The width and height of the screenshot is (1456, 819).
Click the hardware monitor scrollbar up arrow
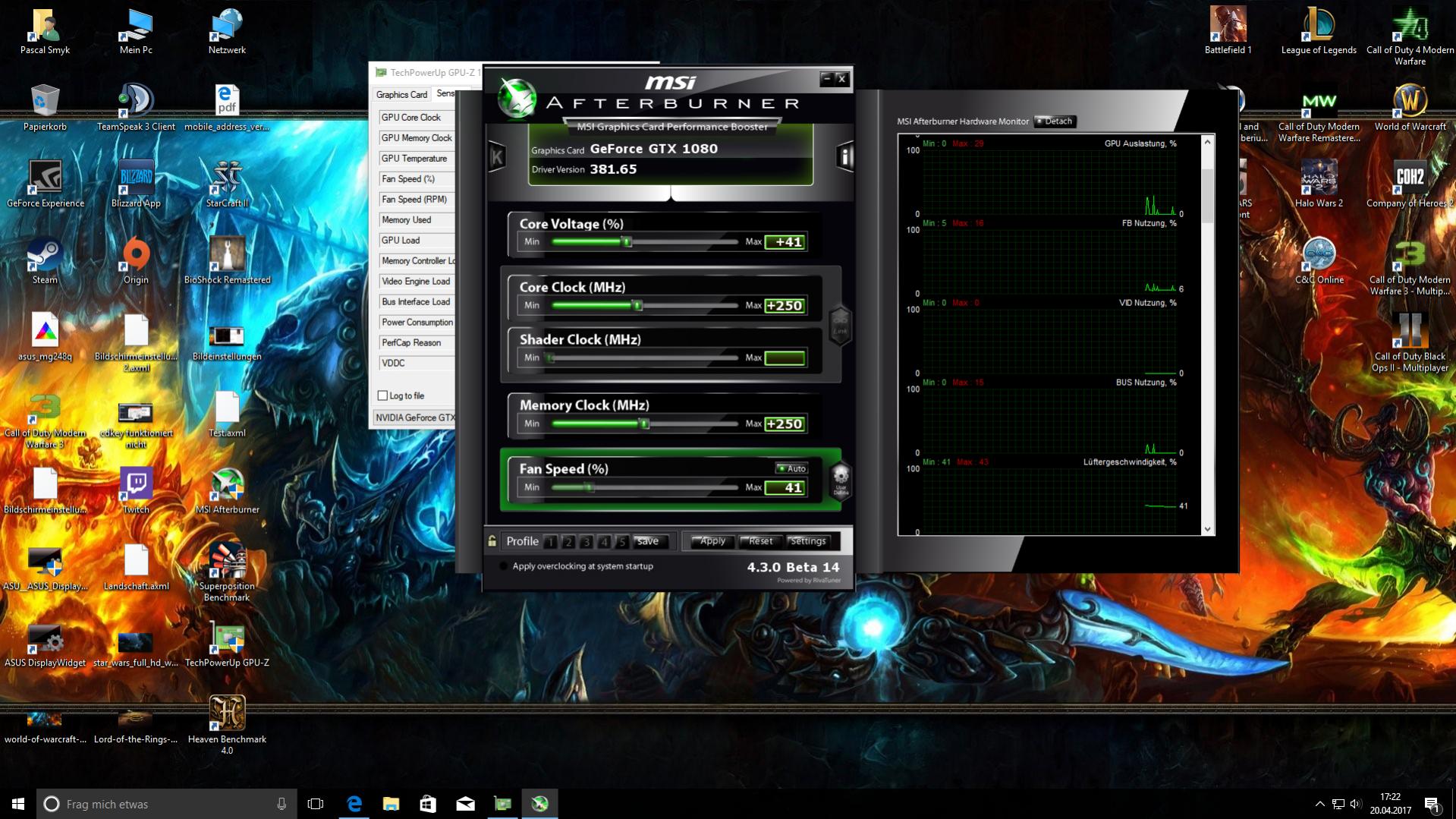[x=1208, y=142]
